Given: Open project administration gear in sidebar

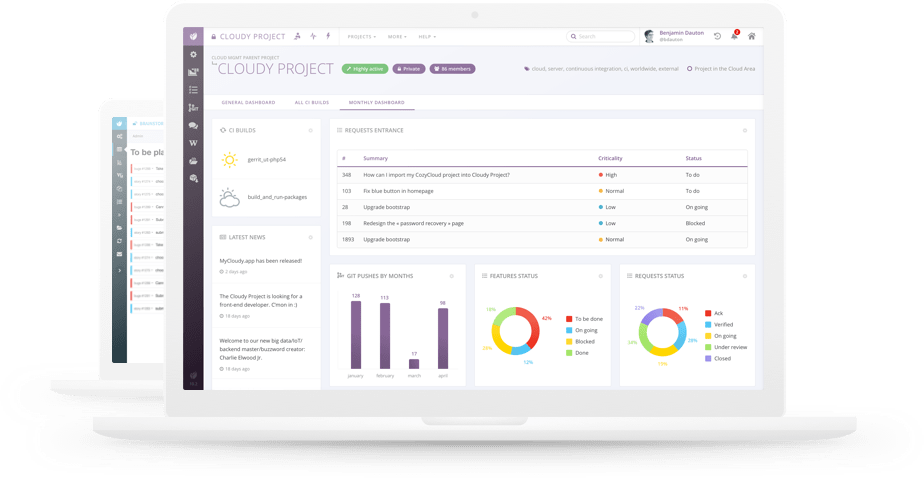Looking at the screenshot, I should (x=193, y=54).
